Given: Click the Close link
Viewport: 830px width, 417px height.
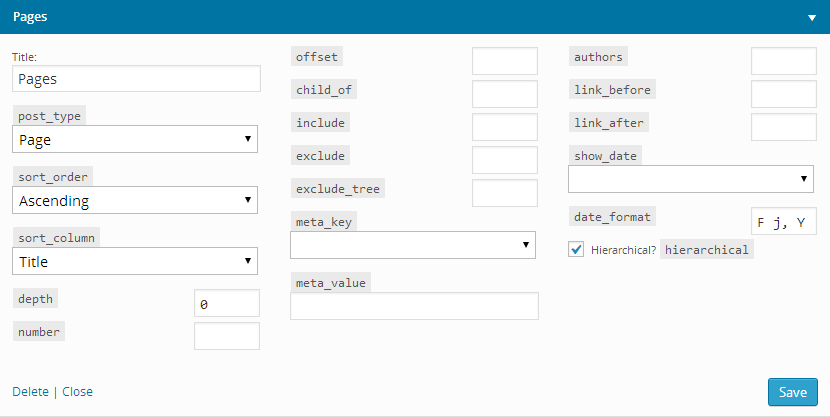Looking at the screenshot, I should (77, 392).
